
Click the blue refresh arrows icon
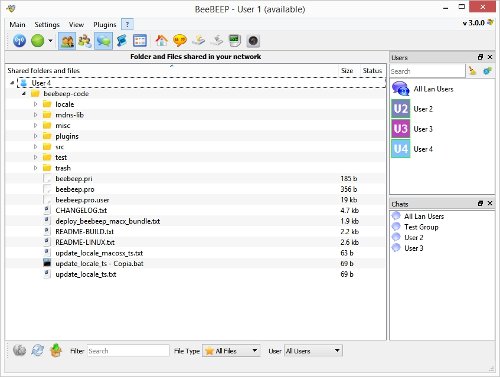point(38,350)
